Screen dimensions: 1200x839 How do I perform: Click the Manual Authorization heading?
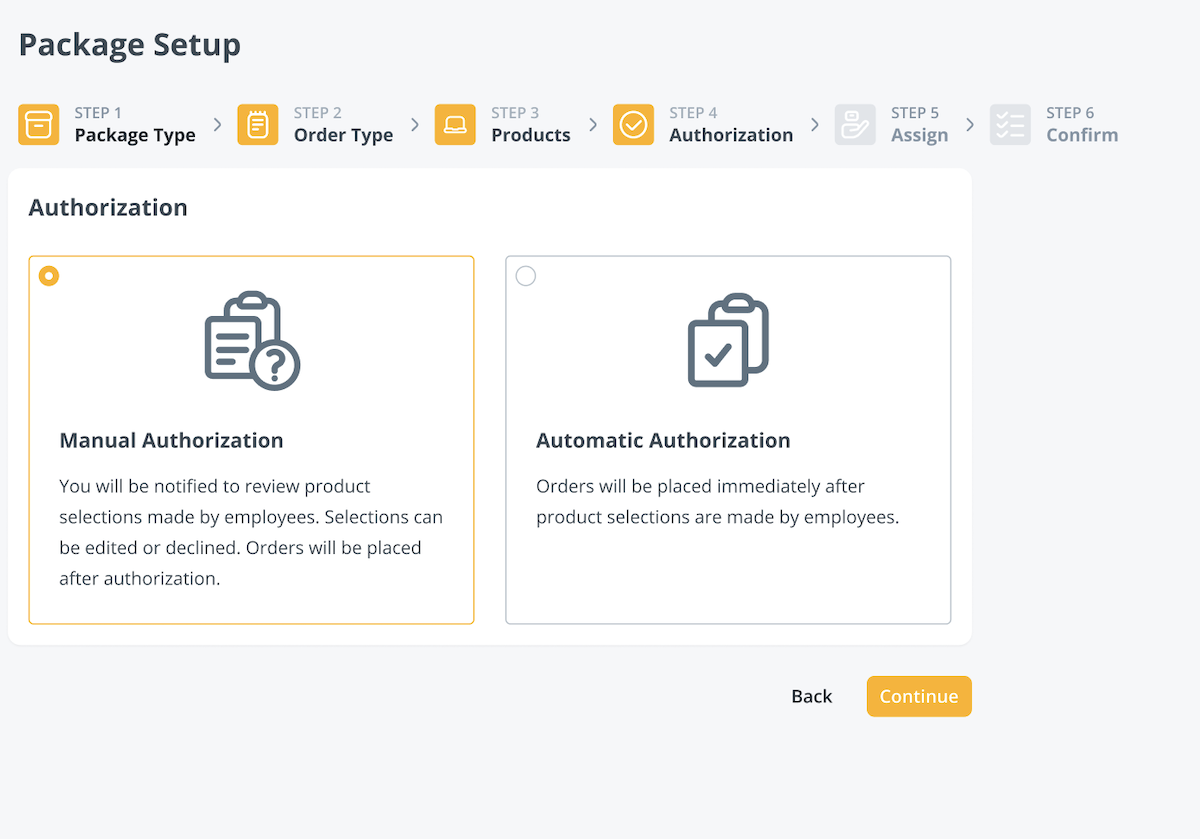[171, 441]
